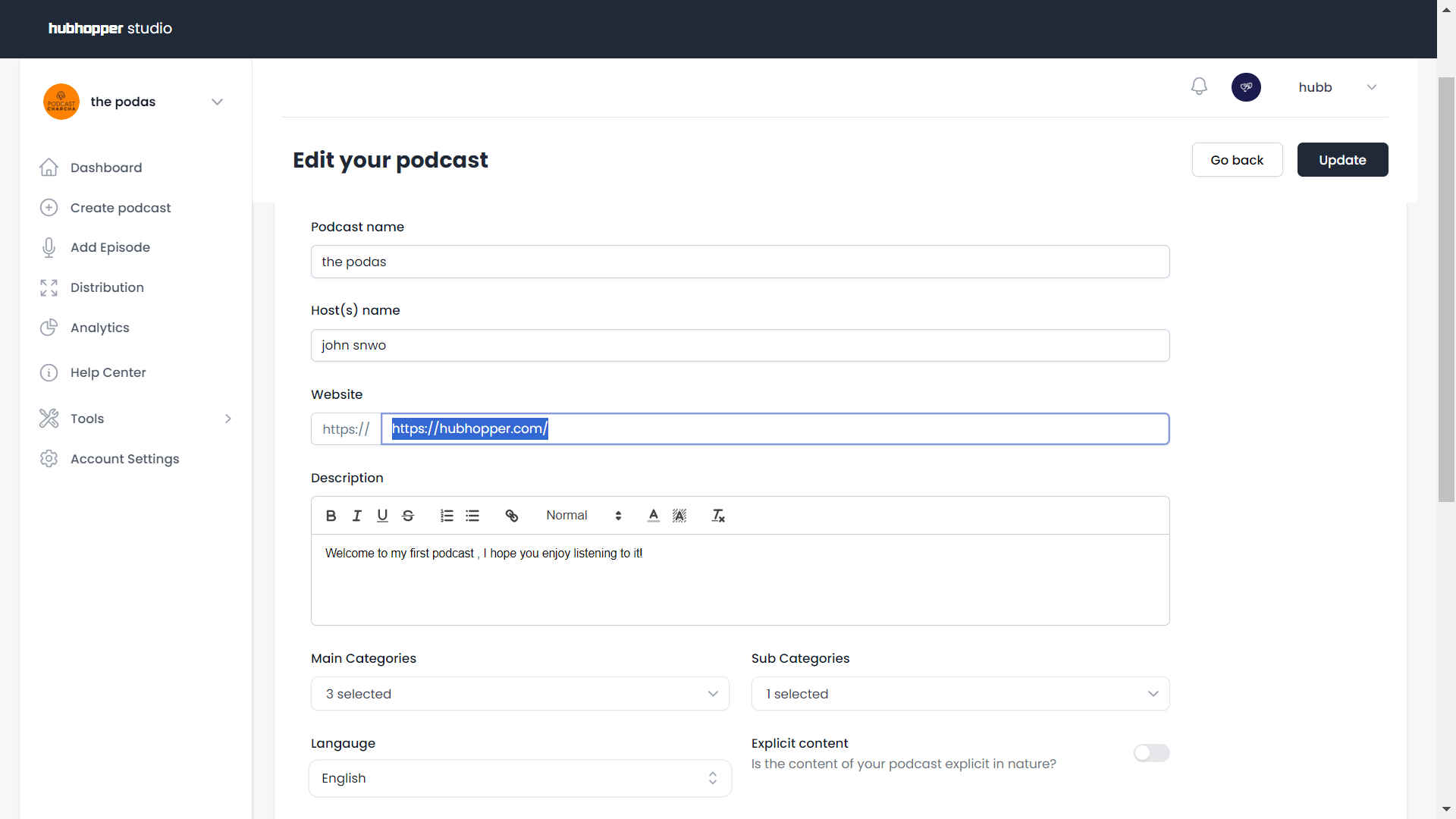Open Account Settings from sidebar
This screenshot has width=1456, height=819.
[x=125, y=459]
